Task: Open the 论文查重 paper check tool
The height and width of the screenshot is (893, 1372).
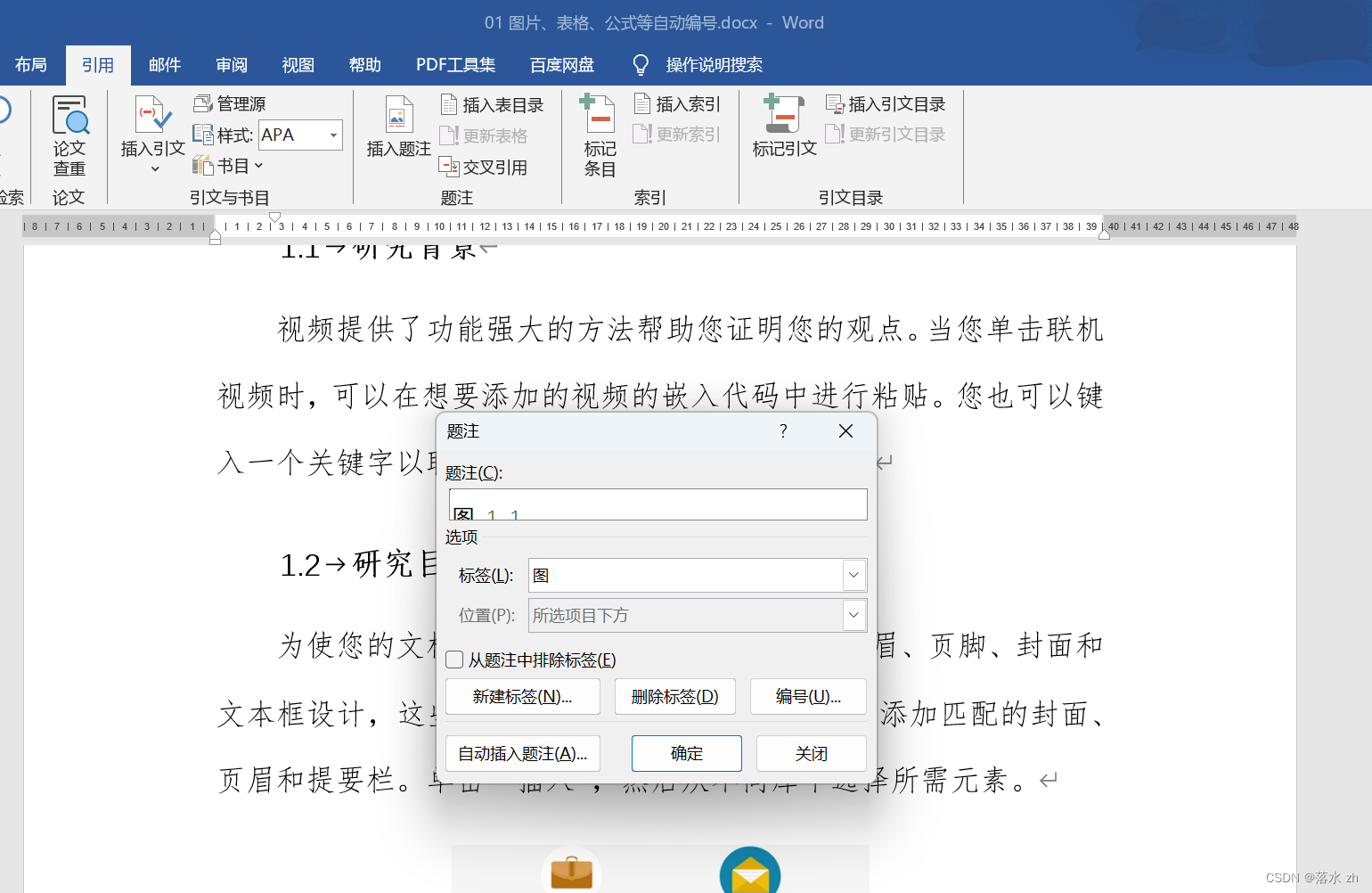Action: pos(69,135)
